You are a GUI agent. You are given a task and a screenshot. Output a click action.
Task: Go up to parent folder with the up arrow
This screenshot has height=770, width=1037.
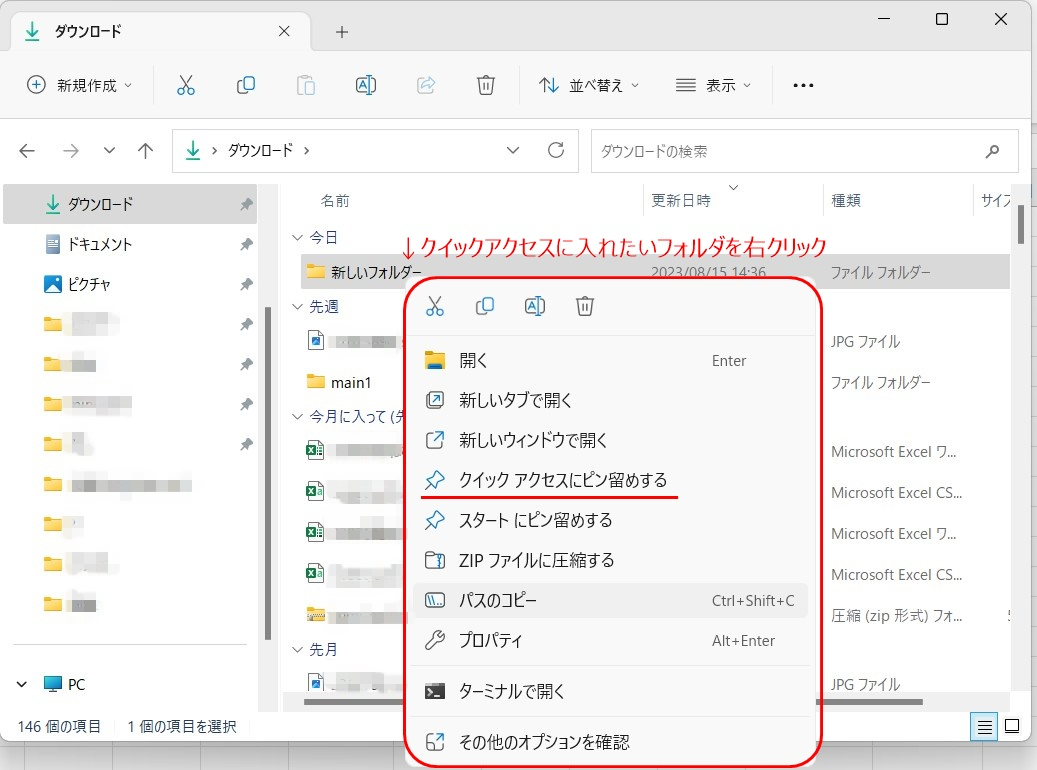145,150
